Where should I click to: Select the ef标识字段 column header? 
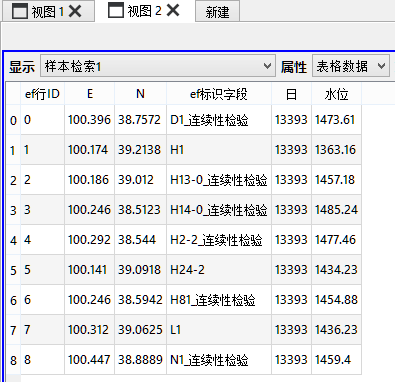[219, 94]
